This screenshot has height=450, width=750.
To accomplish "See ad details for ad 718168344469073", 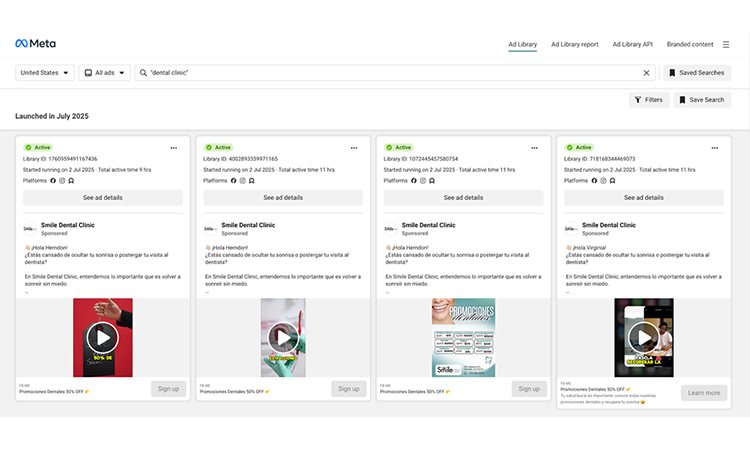I will point(644,198).
